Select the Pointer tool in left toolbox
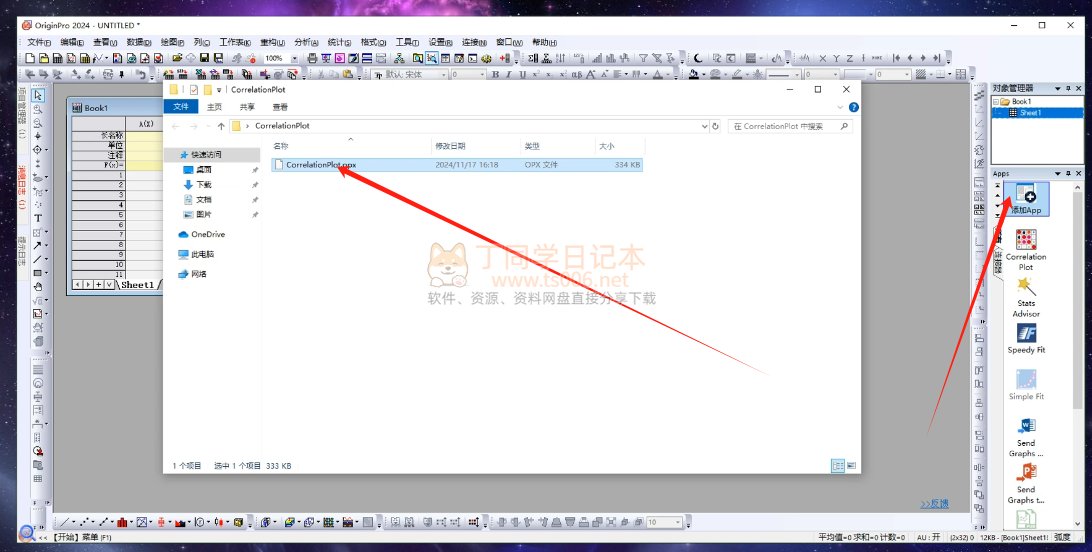 click(38, 95)
